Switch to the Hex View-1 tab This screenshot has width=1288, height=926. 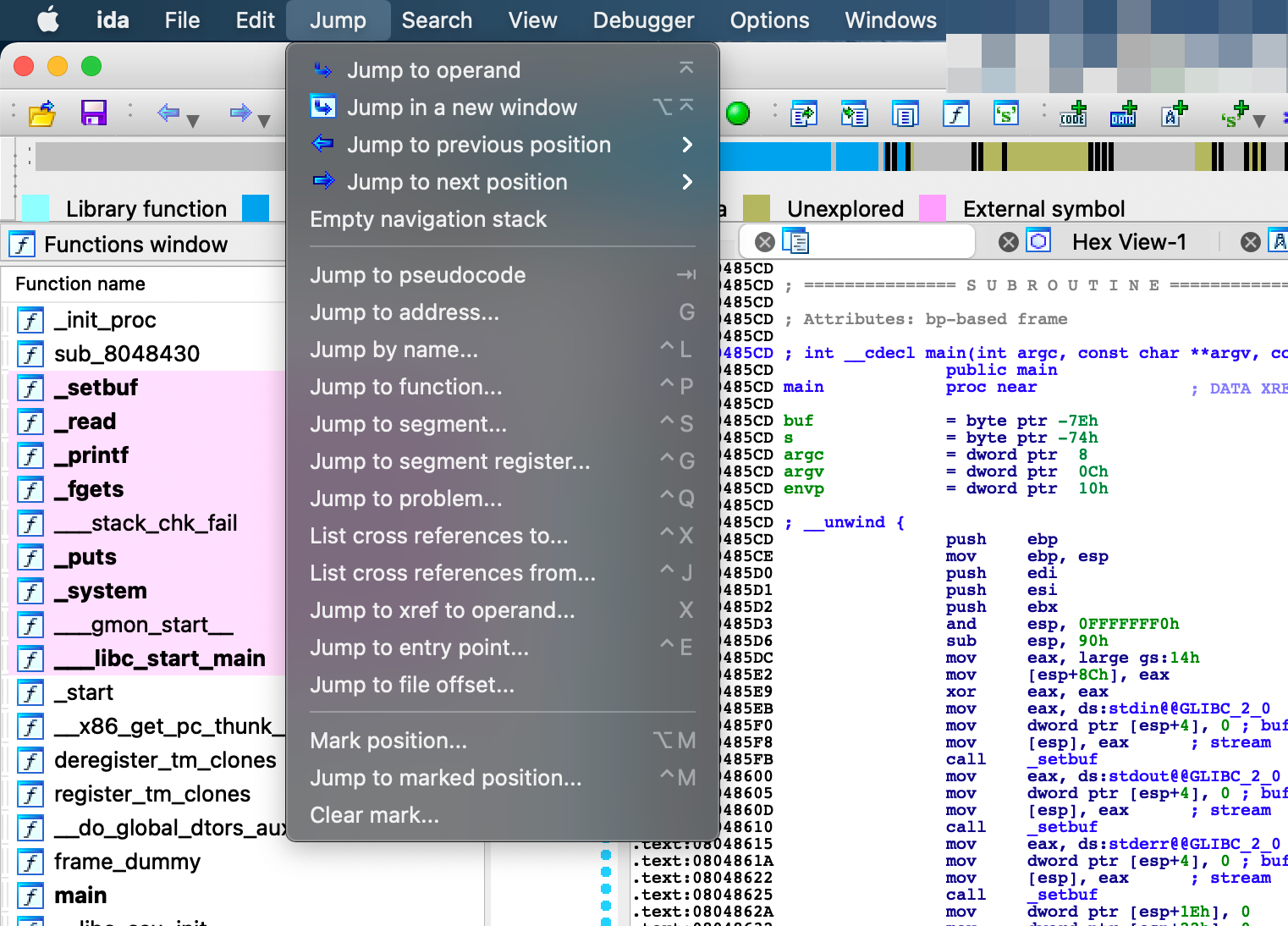[1129, 242]
